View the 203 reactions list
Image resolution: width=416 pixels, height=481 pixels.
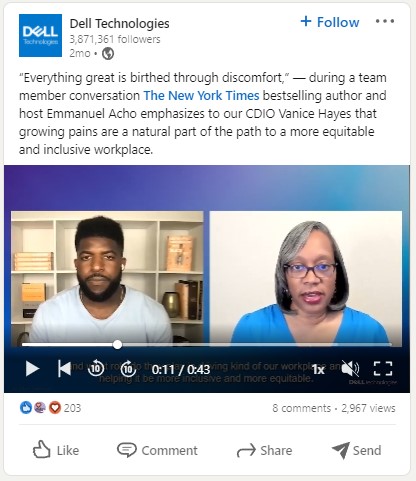pyautogui.click(x=50, y=408)
